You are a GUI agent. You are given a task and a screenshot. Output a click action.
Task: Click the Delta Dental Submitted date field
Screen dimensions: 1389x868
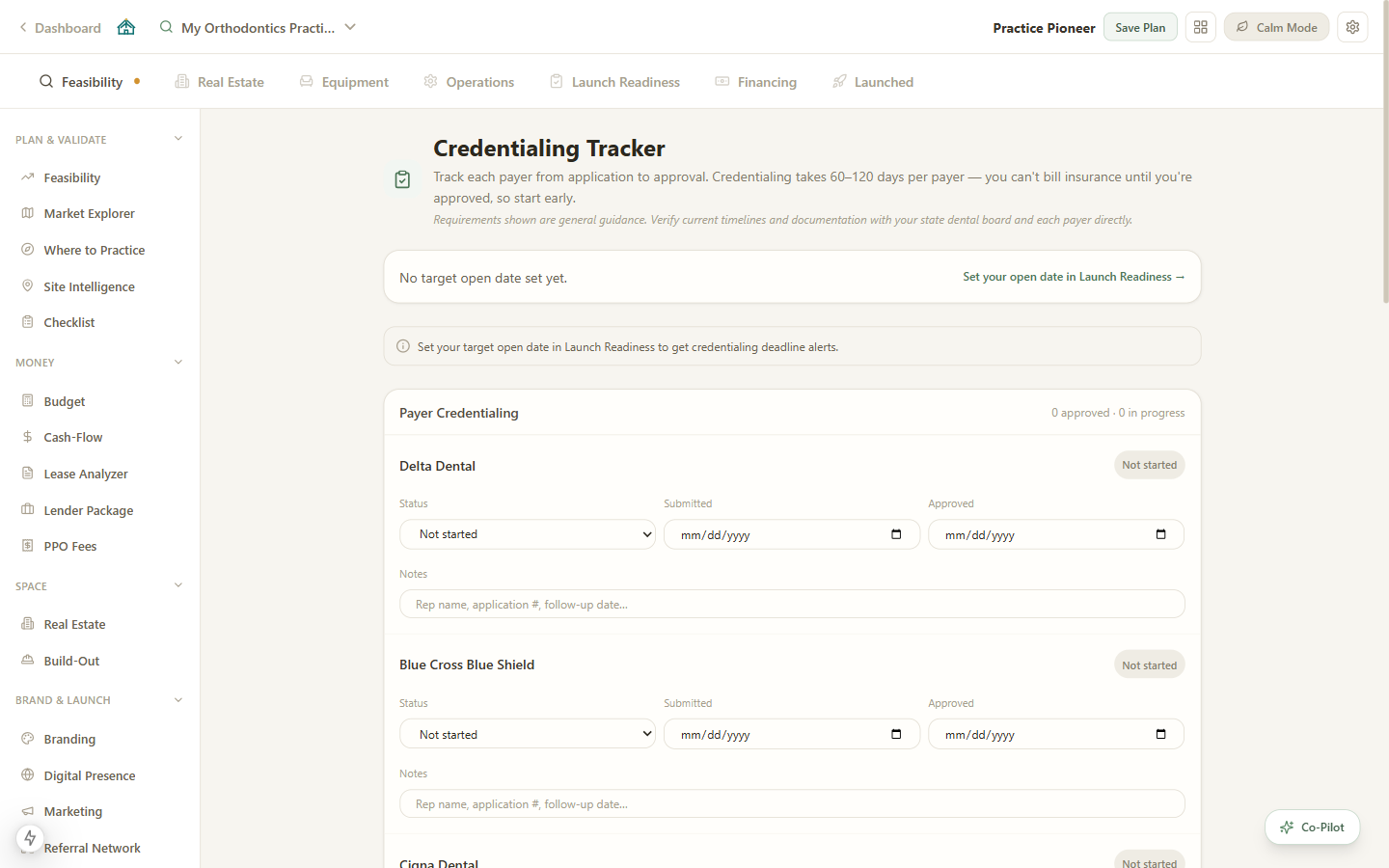(x=792, y=534)
